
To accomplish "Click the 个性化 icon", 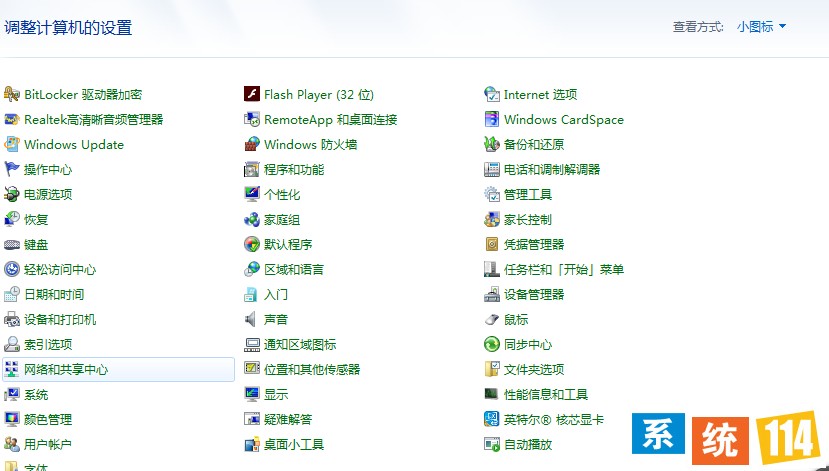I will tap(252, 194).
